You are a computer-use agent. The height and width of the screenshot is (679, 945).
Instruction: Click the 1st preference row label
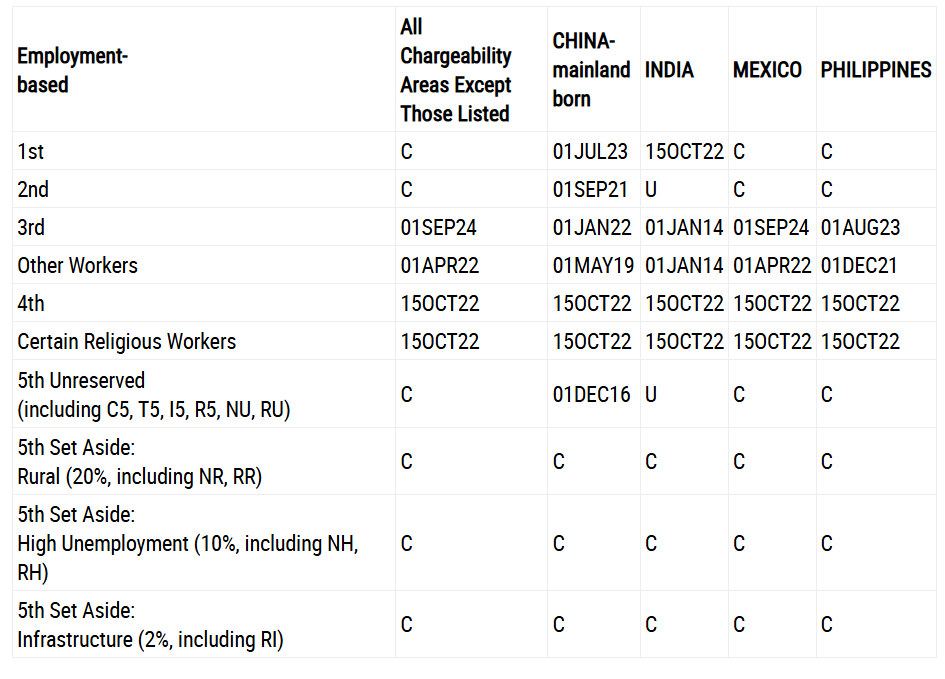click(31, 151)
